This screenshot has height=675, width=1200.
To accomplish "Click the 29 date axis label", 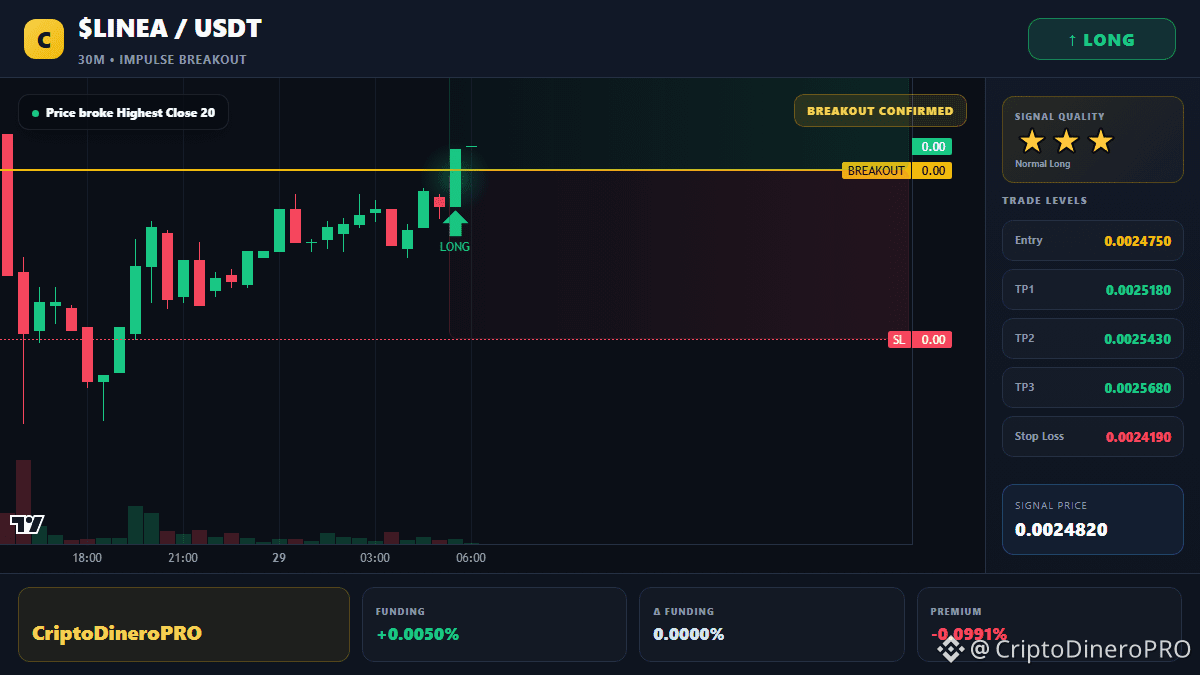I will point(279,558).
